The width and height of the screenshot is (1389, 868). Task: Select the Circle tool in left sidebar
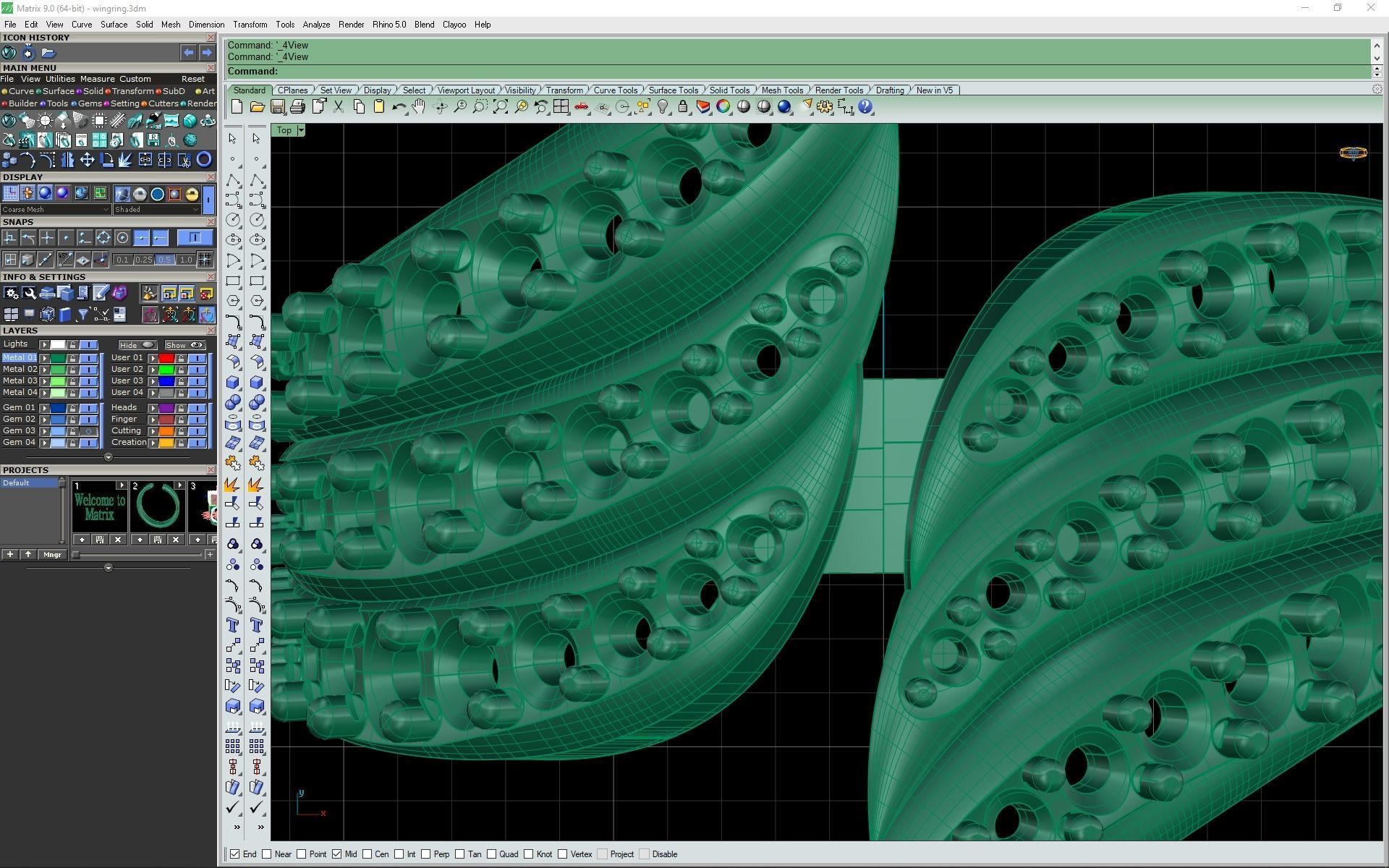(x=233, y=219)
